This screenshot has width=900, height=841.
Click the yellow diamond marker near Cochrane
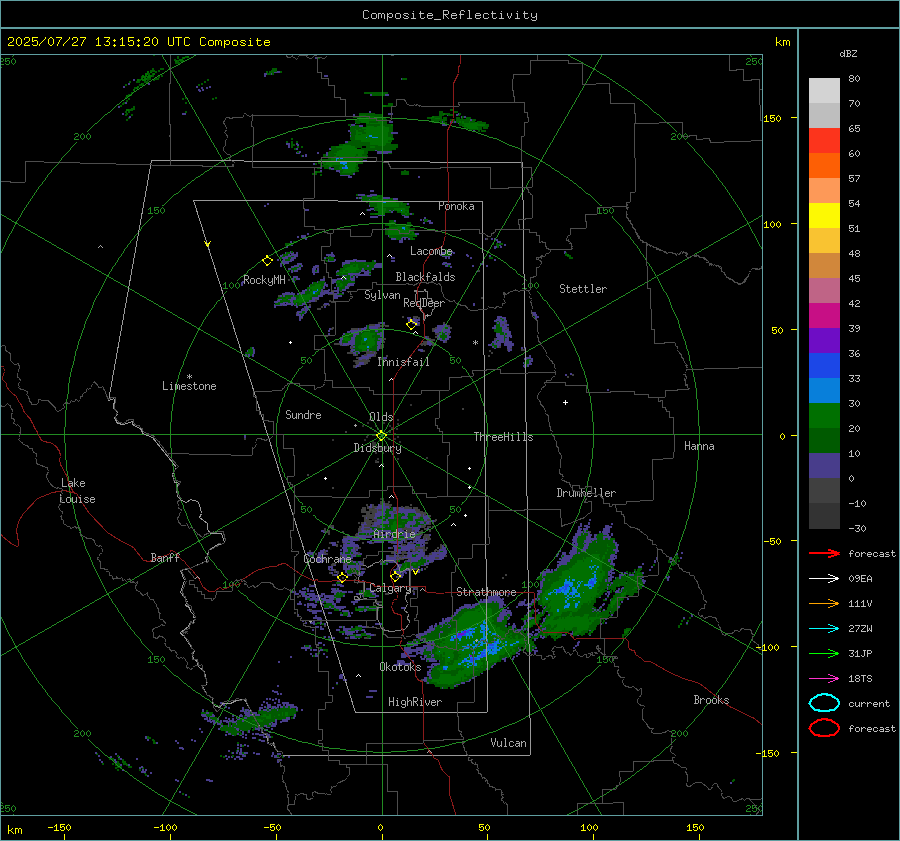342,577
